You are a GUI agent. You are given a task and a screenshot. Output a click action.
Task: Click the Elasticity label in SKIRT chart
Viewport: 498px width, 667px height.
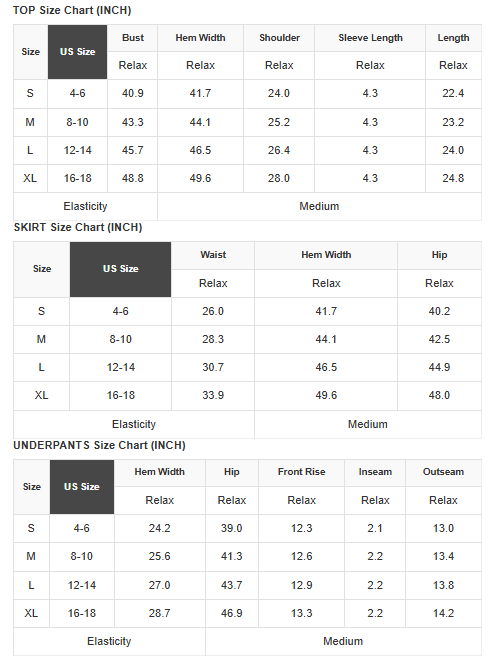click(134, 425)
